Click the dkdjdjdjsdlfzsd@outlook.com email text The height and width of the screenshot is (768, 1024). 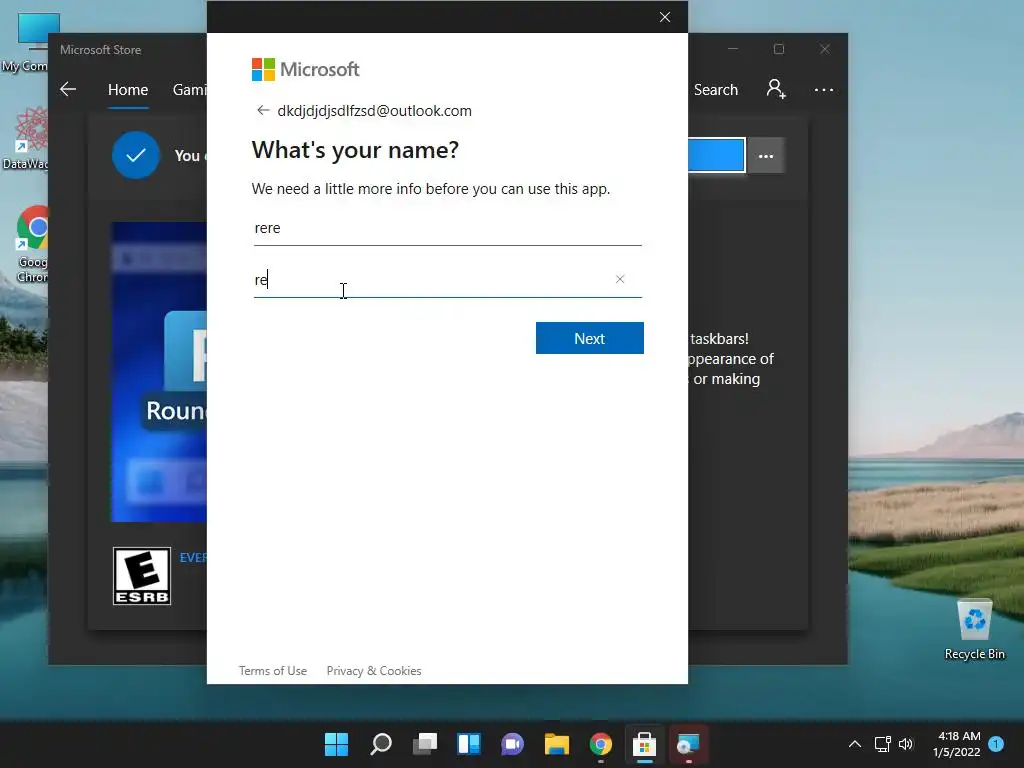[x=374, y=110]
